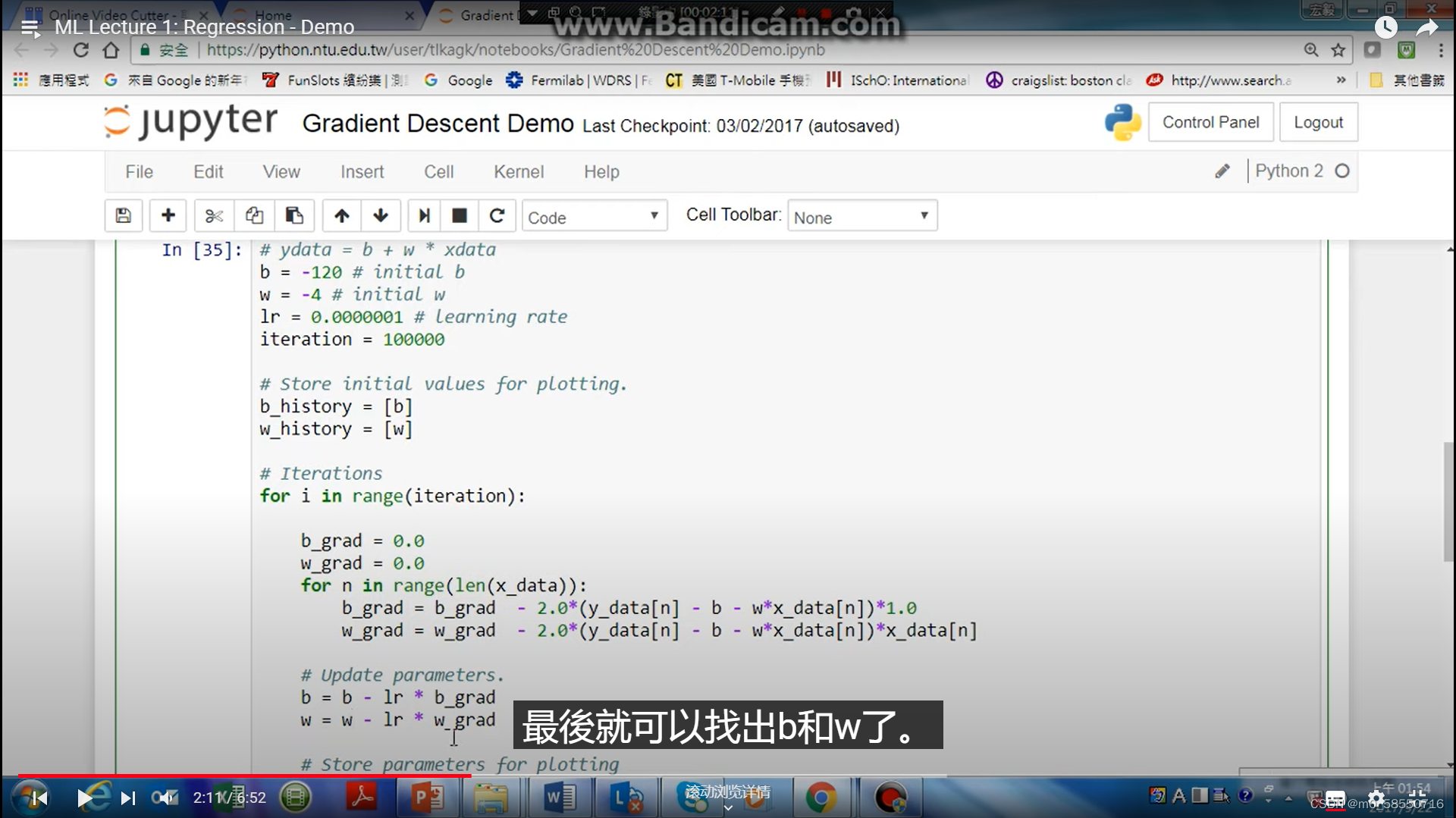The width and height of the screenshot is (1456, 818).
Task: Open PowerPoint from the taskbar
Action: click(x=427, y=798)
